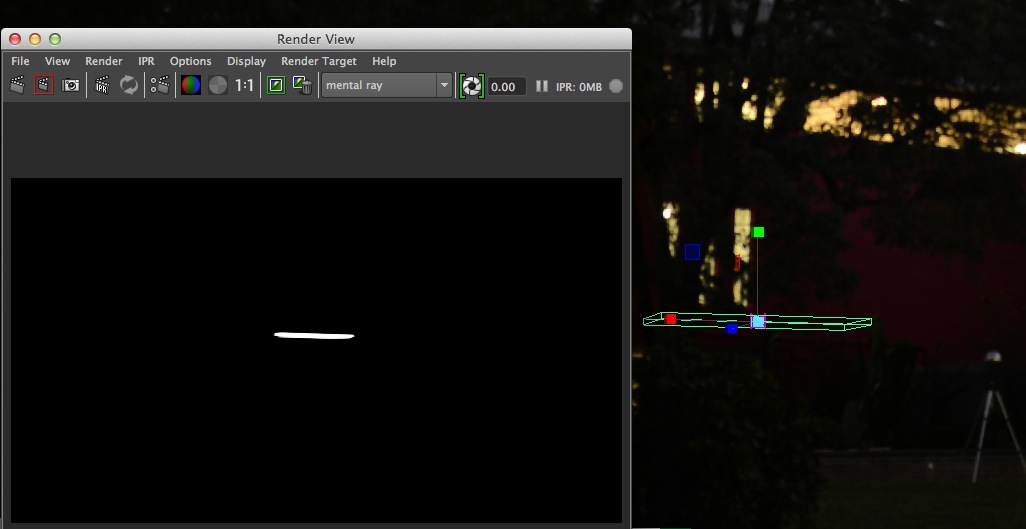Click the Render Region icon with red border

43,86
